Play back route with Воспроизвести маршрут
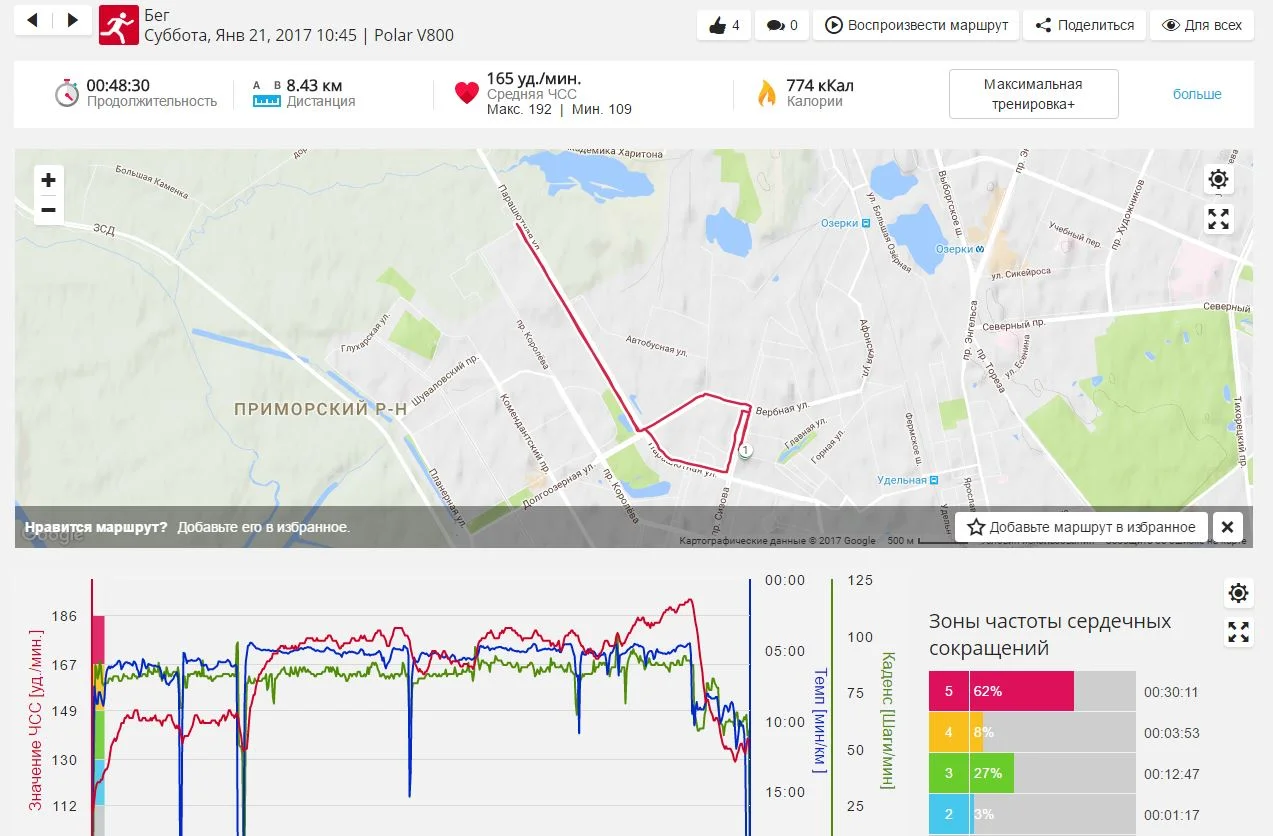1273x836 pixels. [x=916, y=25]
